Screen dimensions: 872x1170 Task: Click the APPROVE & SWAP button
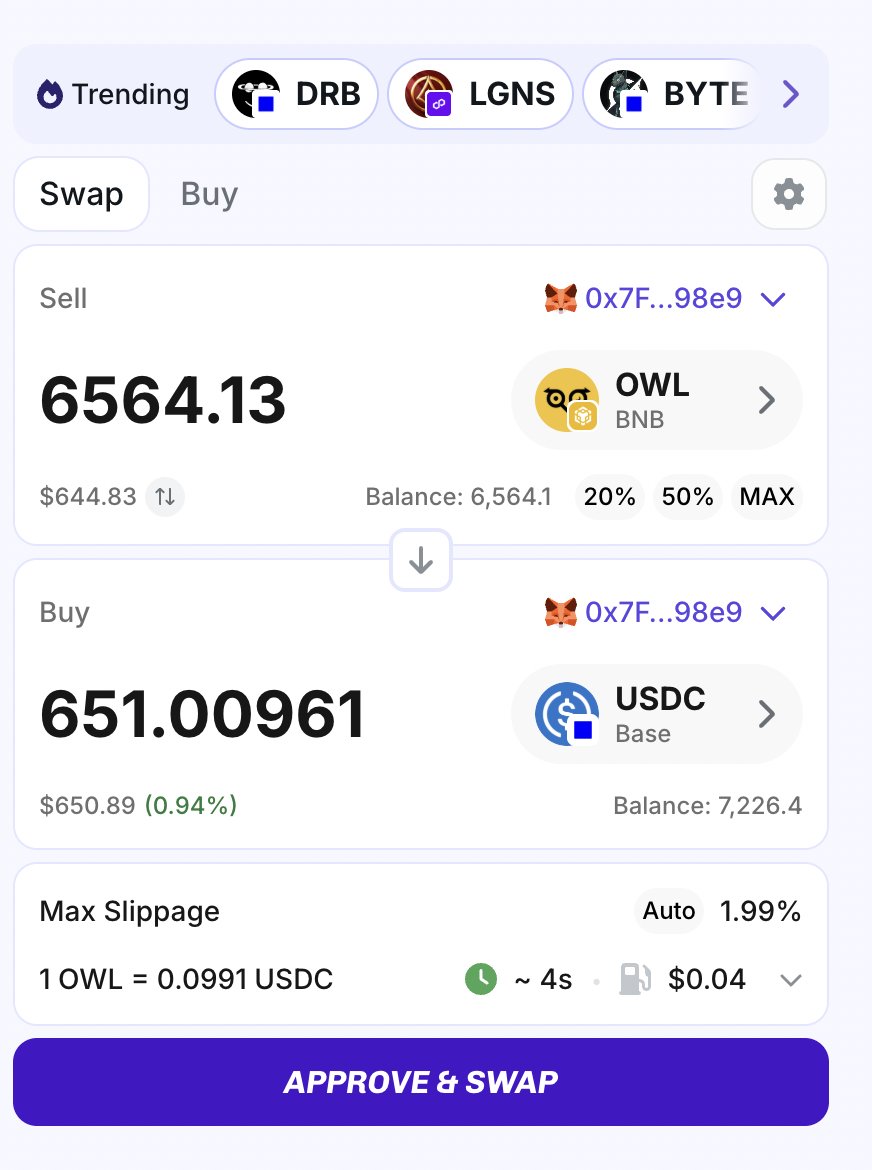click(421, 1082)
